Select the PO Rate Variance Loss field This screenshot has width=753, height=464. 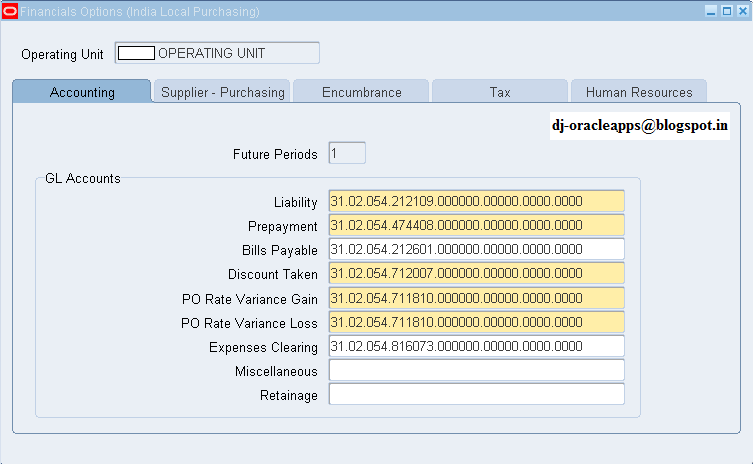coord(476,322)
